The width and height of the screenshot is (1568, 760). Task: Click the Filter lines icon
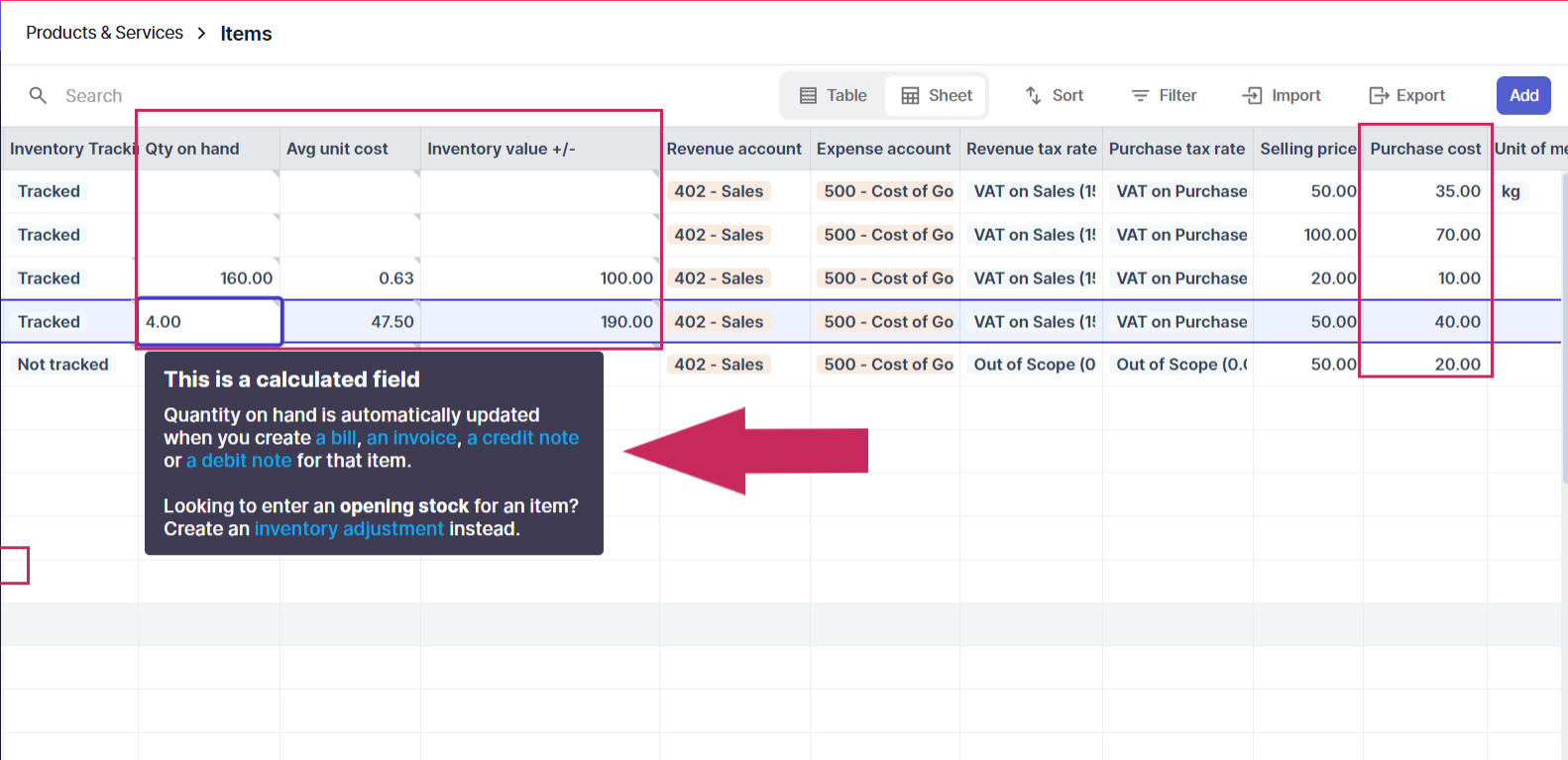[1140, 95]
